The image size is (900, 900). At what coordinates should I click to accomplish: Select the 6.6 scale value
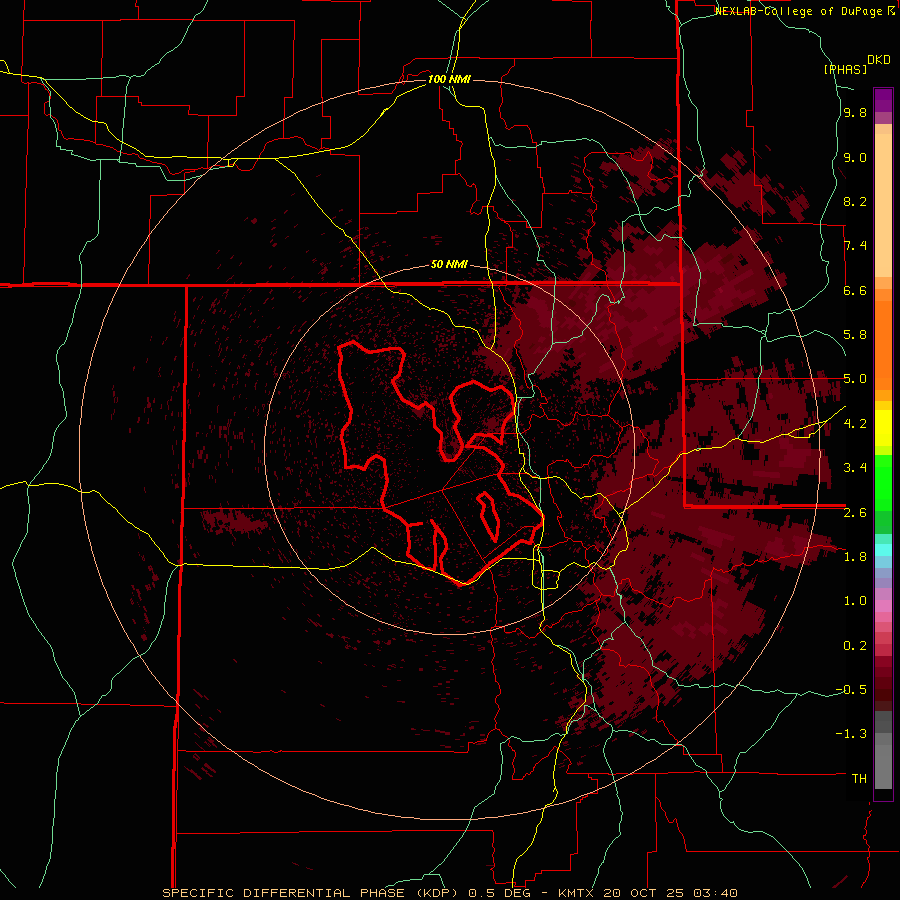(855, 290)
